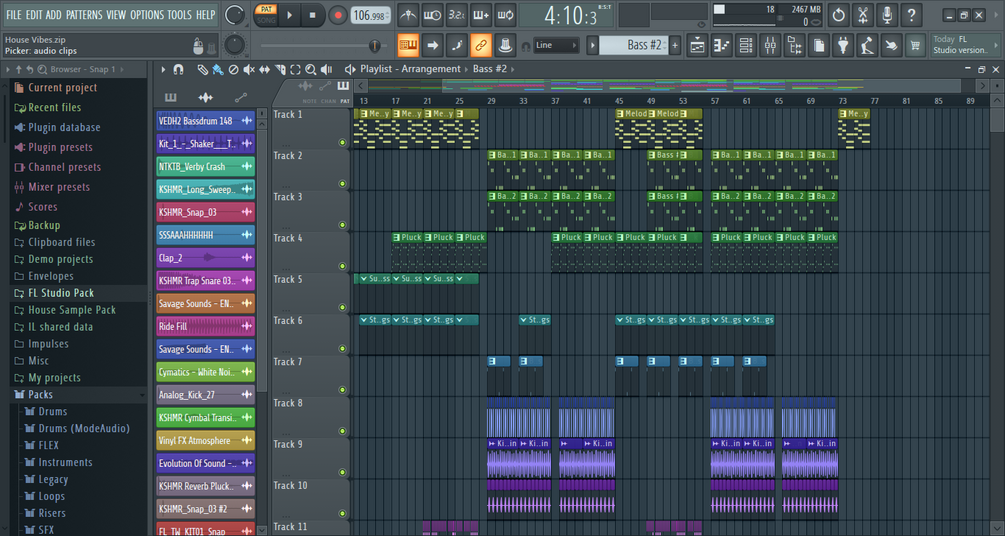The width and height of the screenshot is (1005, 536).
Task: Select the Zoom magnifier tool in Playlist
Action: click(x=311, y=69)
